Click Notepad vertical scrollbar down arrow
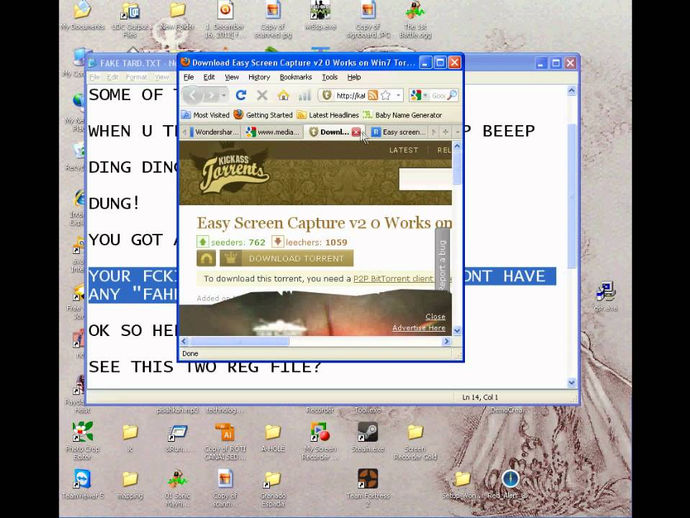The image size is (690, 518). click(x=571, y=382)
